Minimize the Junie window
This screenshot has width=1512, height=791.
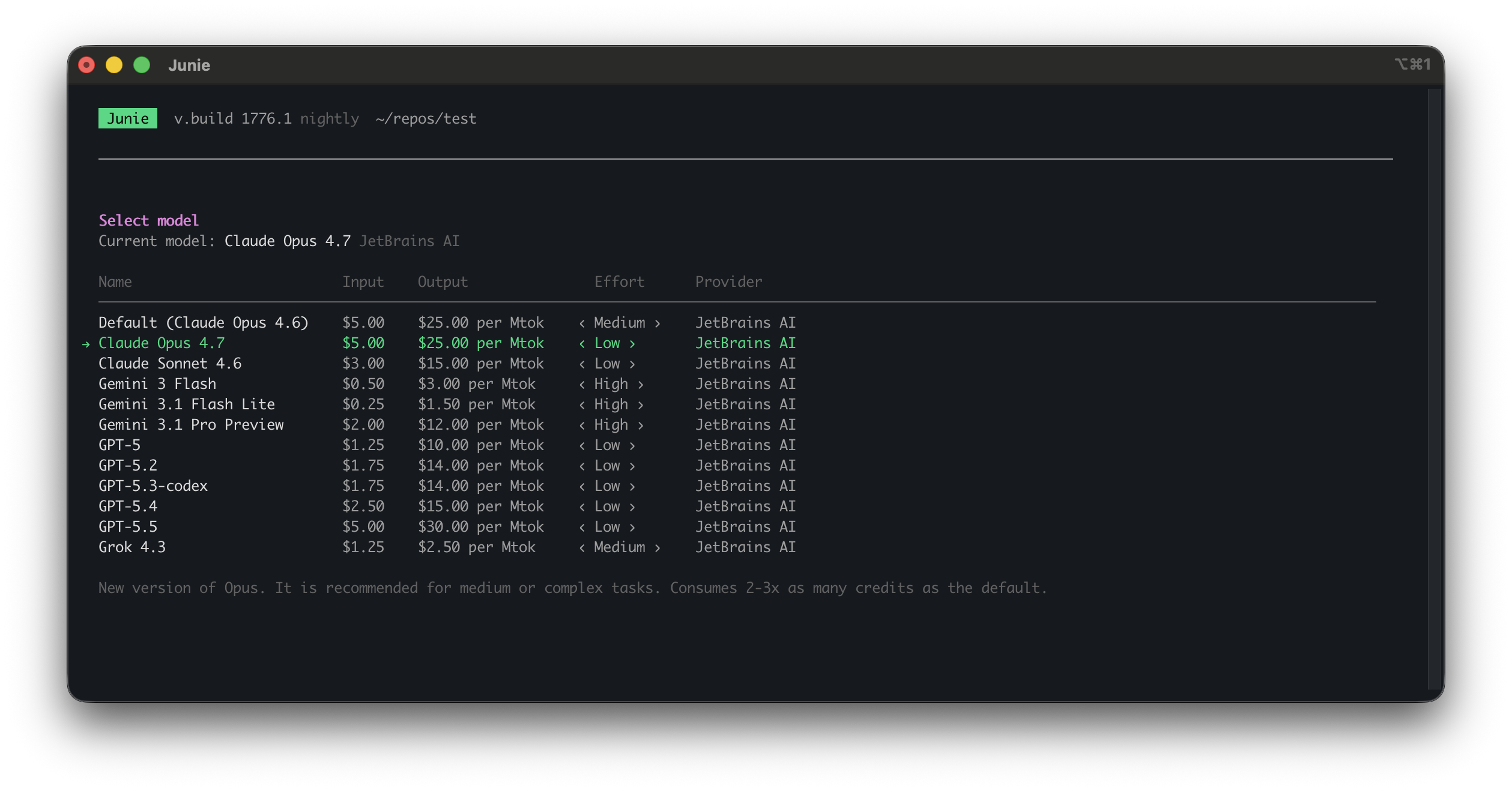coord(114,65)
